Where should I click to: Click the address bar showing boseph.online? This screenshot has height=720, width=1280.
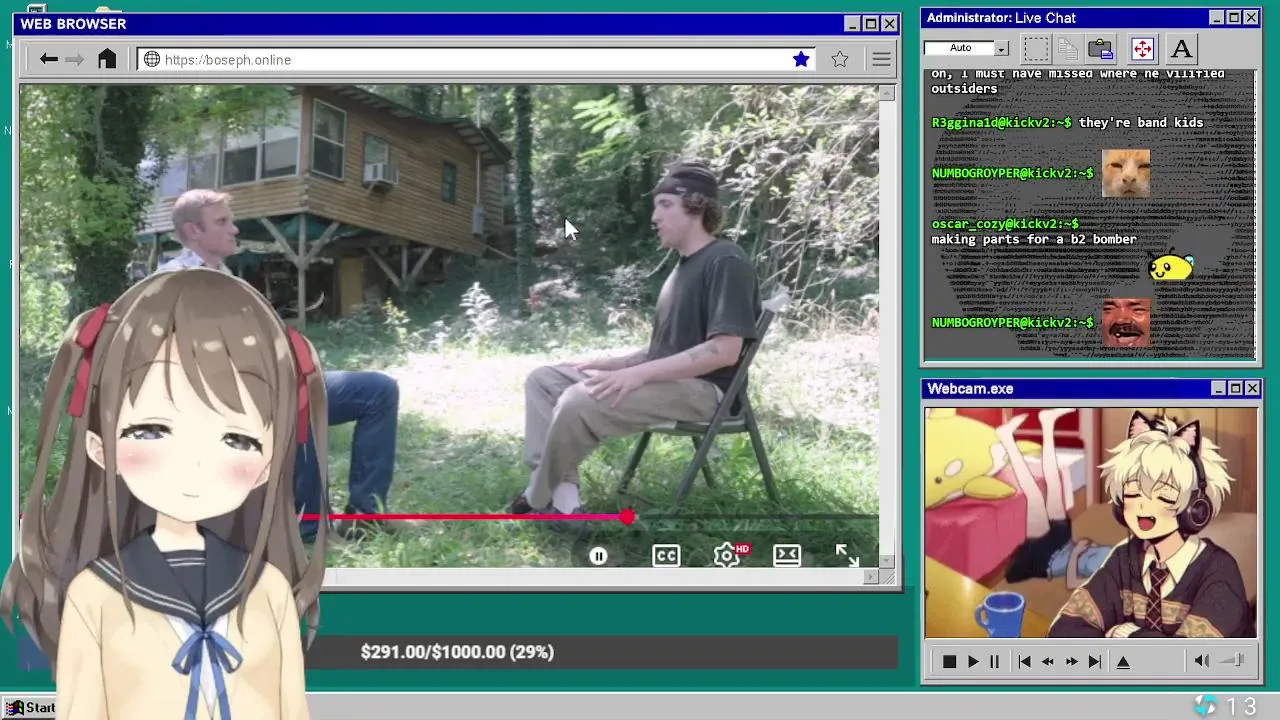476,60
